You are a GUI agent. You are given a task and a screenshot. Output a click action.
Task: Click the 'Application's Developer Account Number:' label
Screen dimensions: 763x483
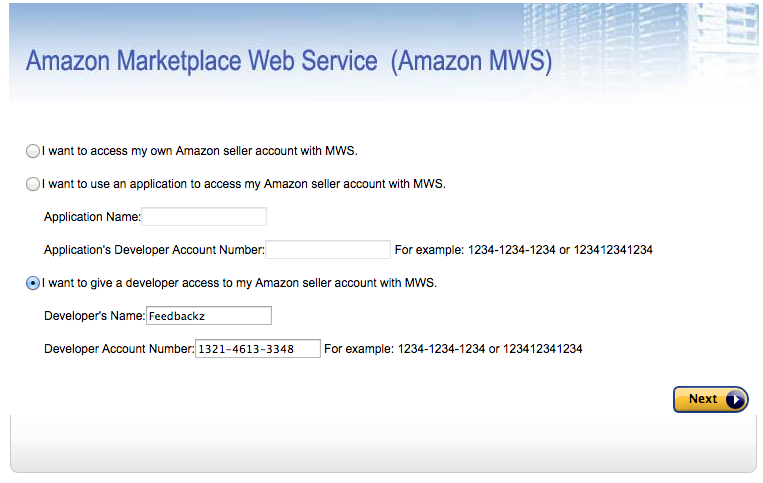(154, 250)
